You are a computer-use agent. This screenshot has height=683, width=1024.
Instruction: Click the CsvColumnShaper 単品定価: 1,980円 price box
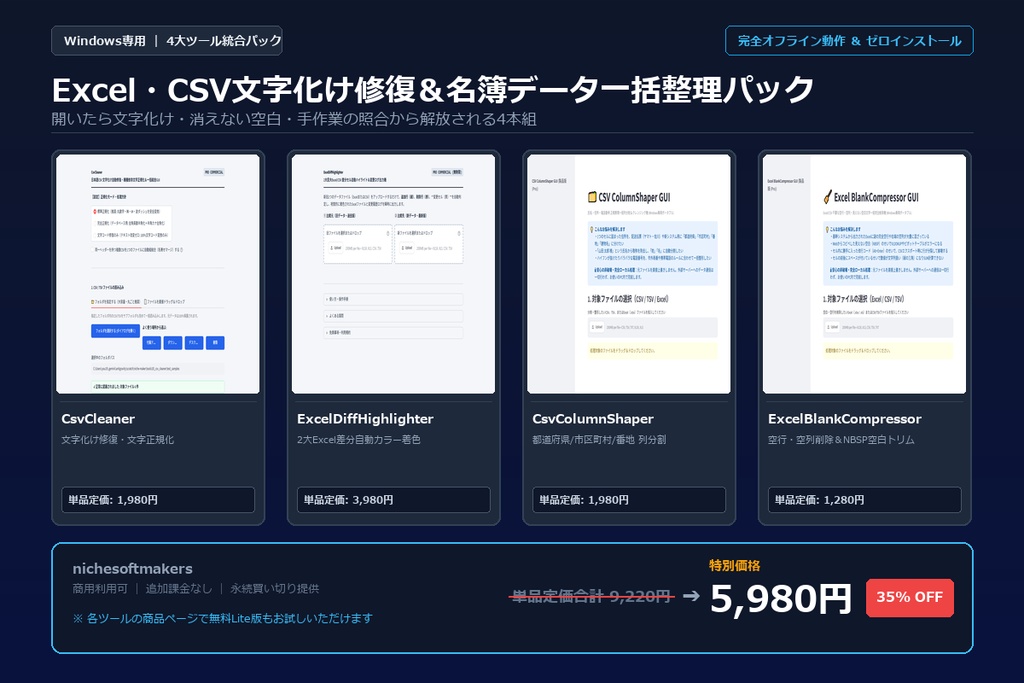629,500
